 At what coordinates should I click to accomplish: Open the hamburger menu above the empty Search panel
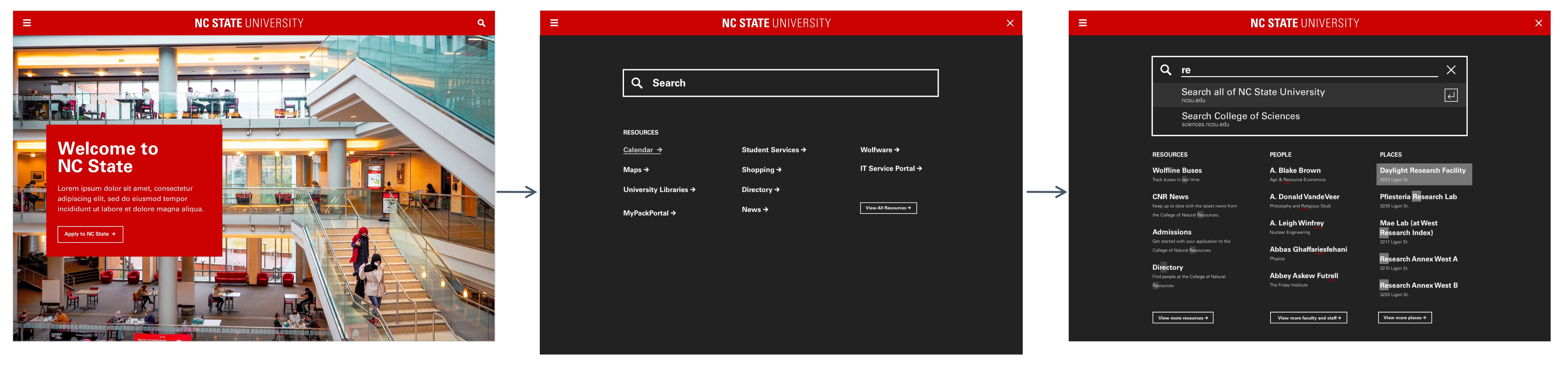tap(554, 23)
